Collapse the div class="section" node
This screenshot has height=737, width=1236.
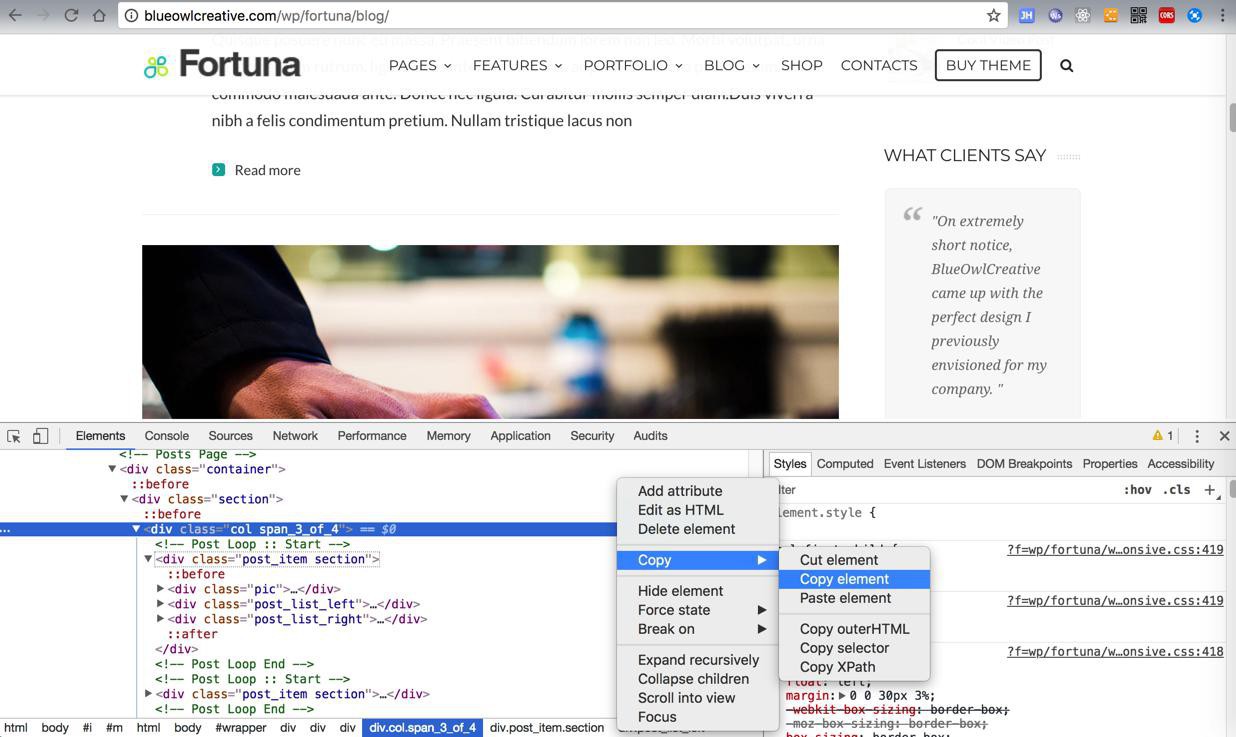click(124, 499)
